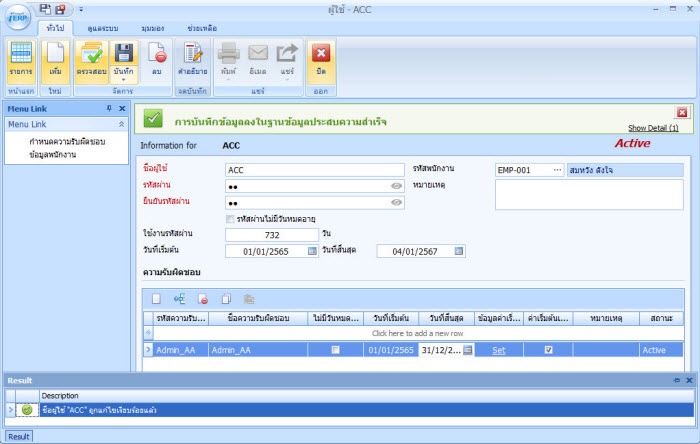Close the Result panel

[x=689, y=380]
